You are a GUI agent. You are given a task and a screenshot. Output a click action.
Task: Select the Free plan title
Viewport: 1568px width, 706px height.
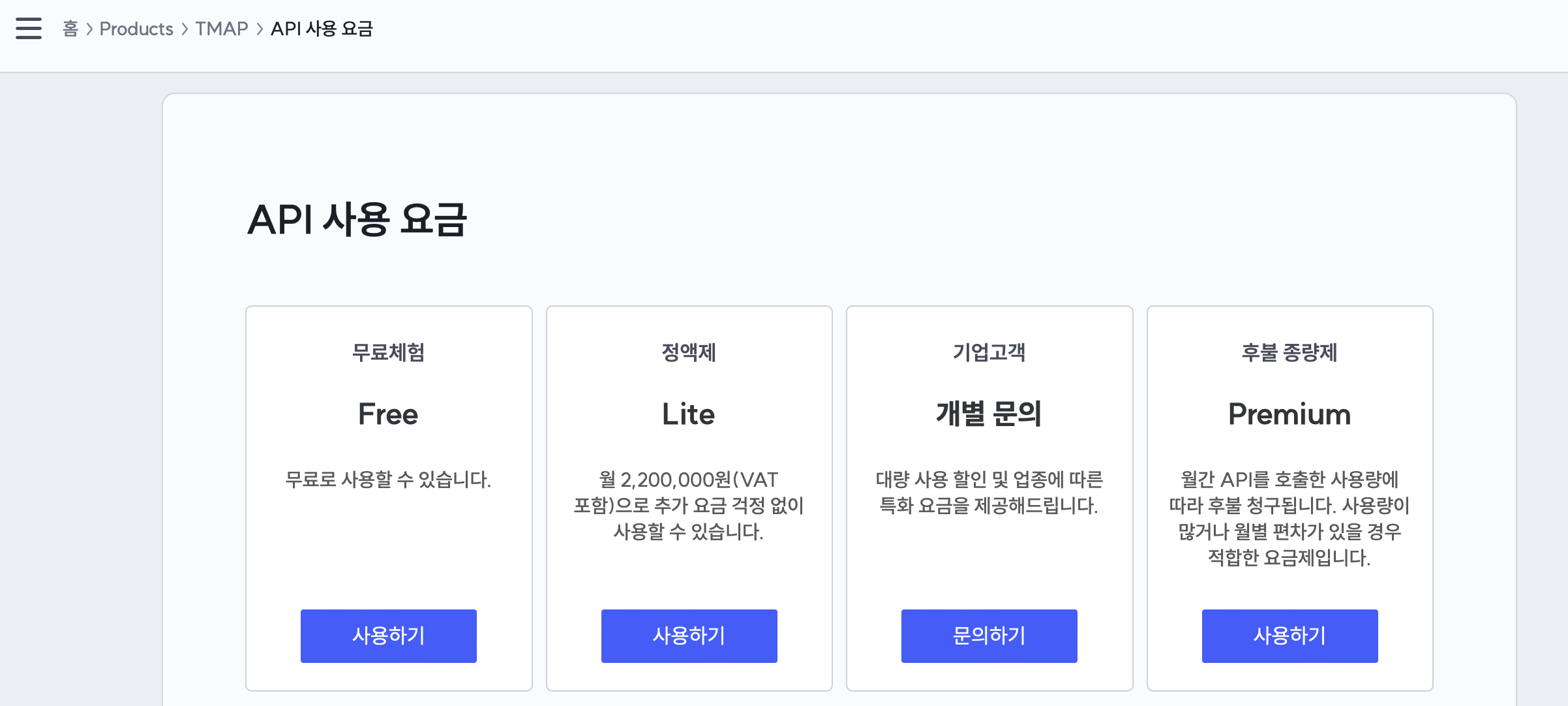(x=388, y=414)
